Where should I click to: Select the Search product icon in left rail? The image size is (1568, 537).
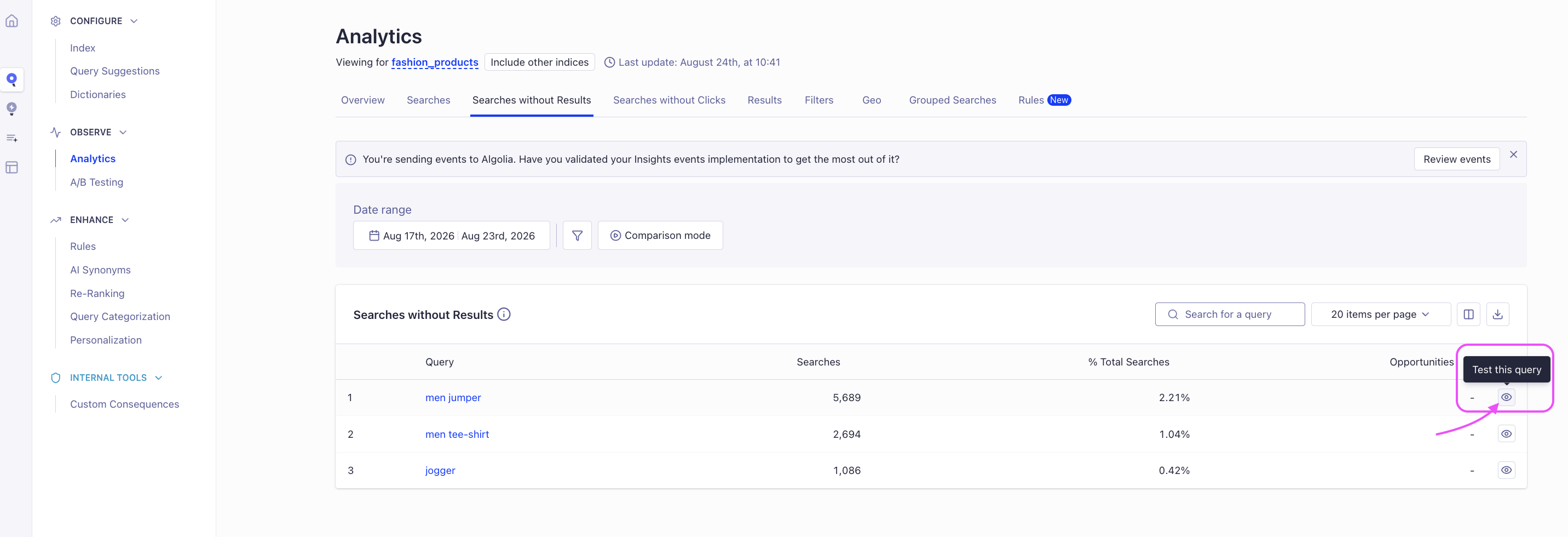click(11, 79)
